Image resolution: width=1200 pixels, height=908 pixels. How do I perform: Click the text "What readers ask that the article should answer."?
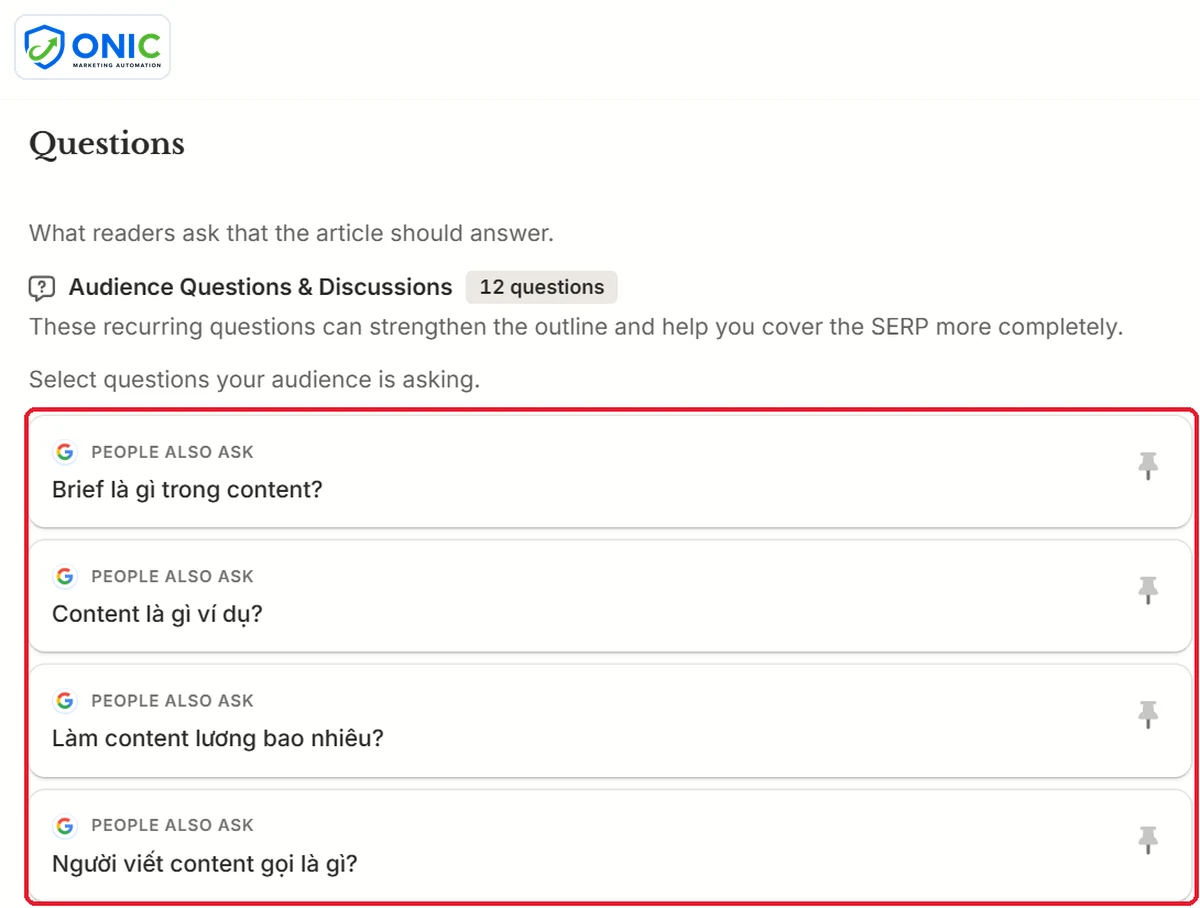291,234
